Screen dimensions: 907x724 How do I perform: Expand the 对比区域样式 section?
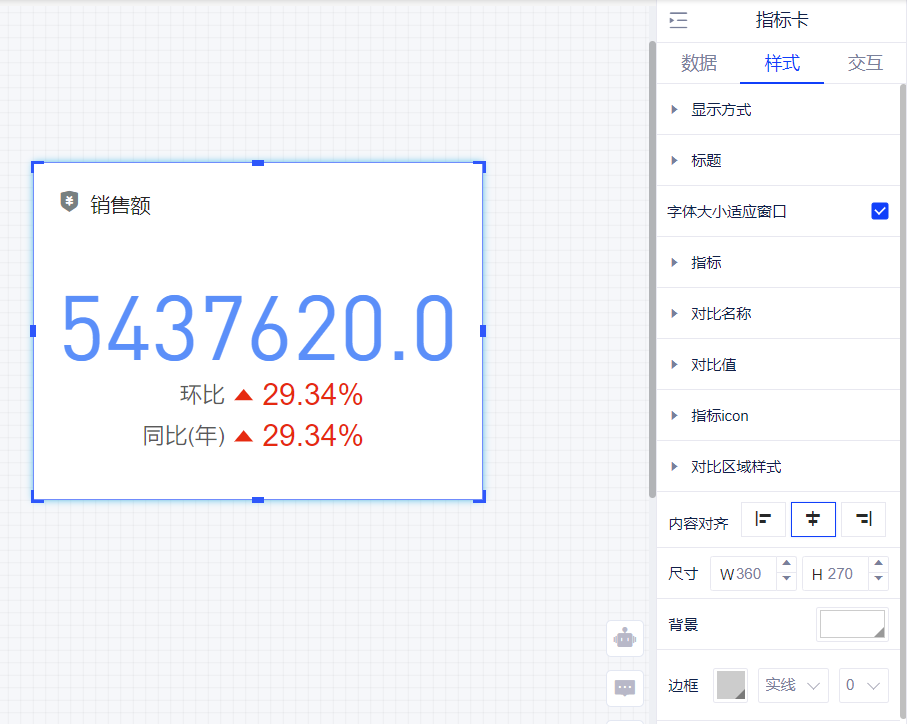click(x=735, y=467)
